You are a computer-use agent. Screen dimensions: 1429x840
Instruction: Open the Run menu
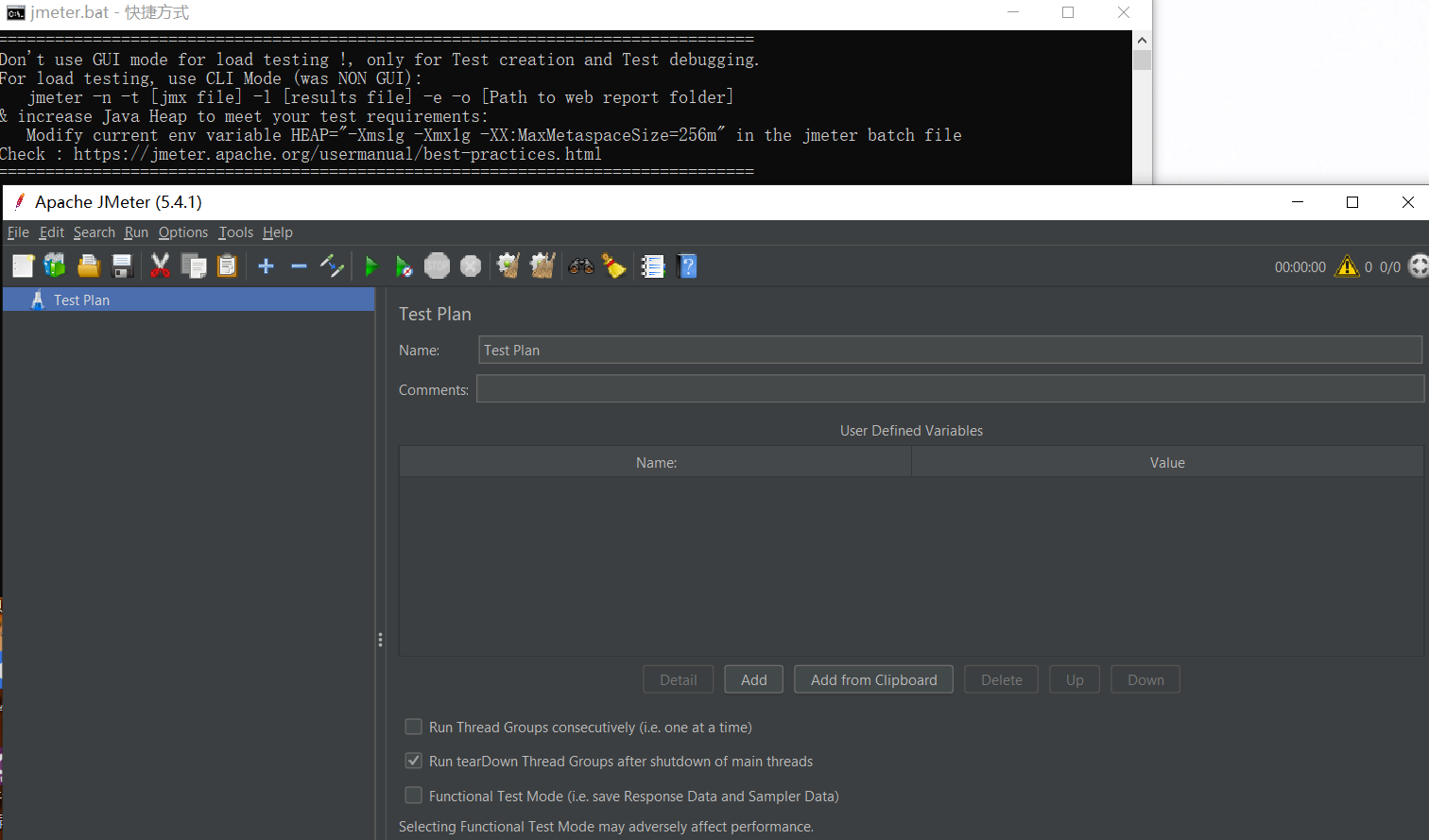136,232
